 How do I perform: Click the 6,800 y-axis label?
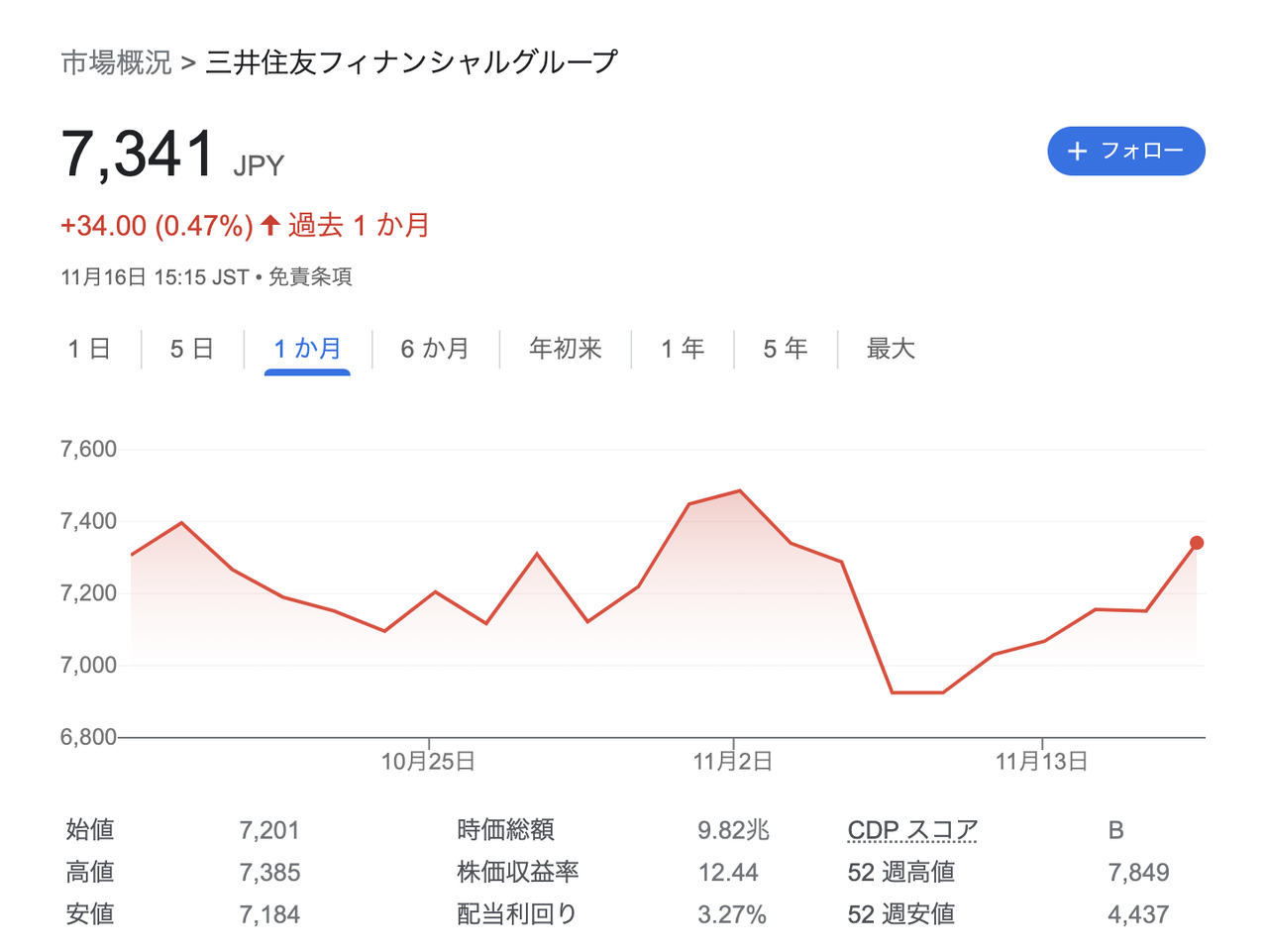[89, 737]
